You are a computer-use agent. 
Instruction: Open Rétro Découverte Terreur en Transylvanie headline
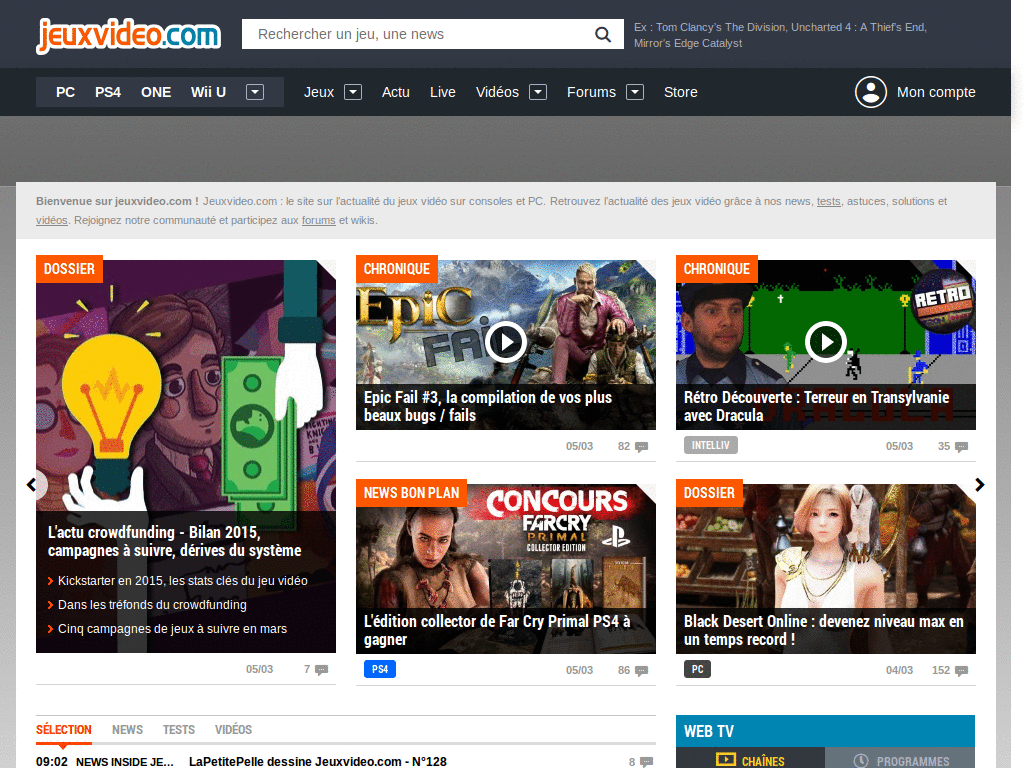tap(816, 406)
